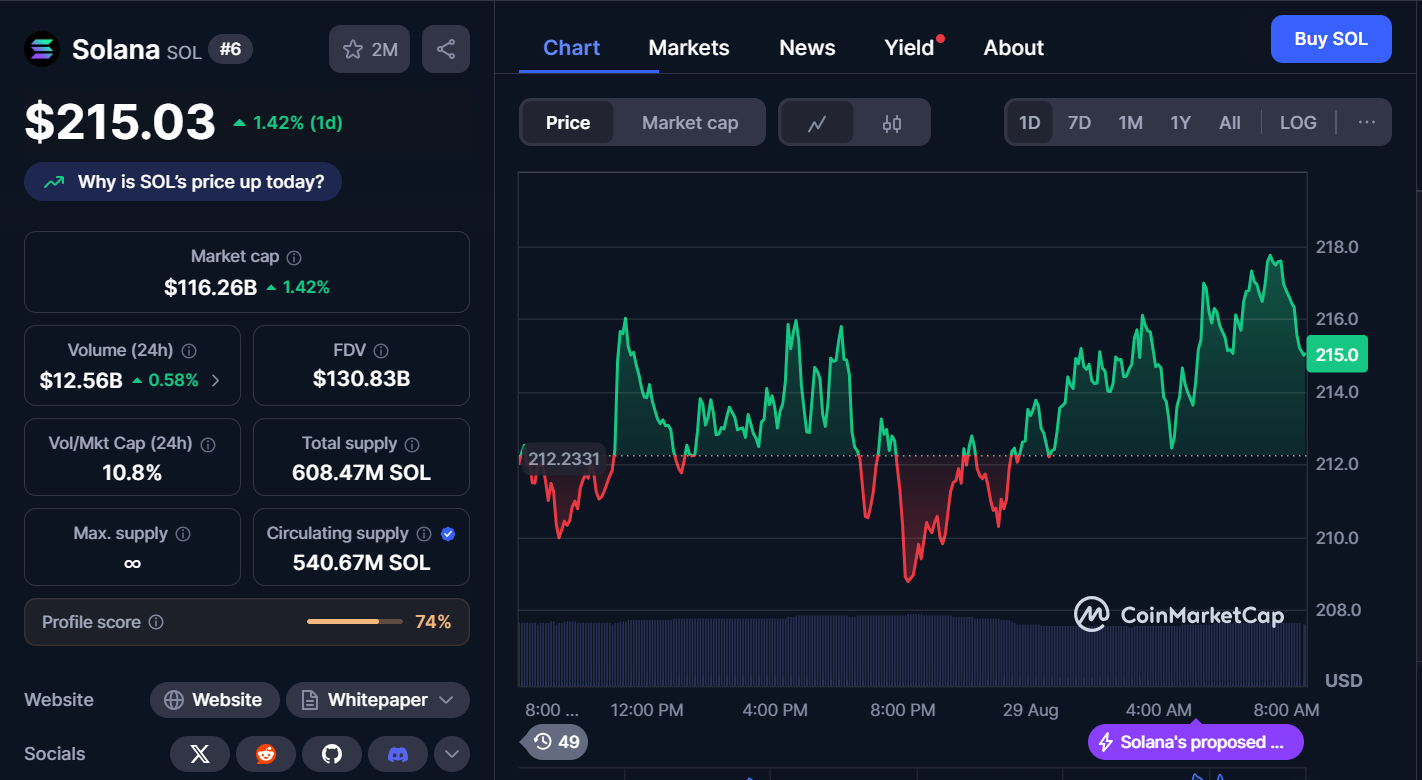The image size is (1422, 780).
Task: Expand more socials chevron
Action: point(452,754)
